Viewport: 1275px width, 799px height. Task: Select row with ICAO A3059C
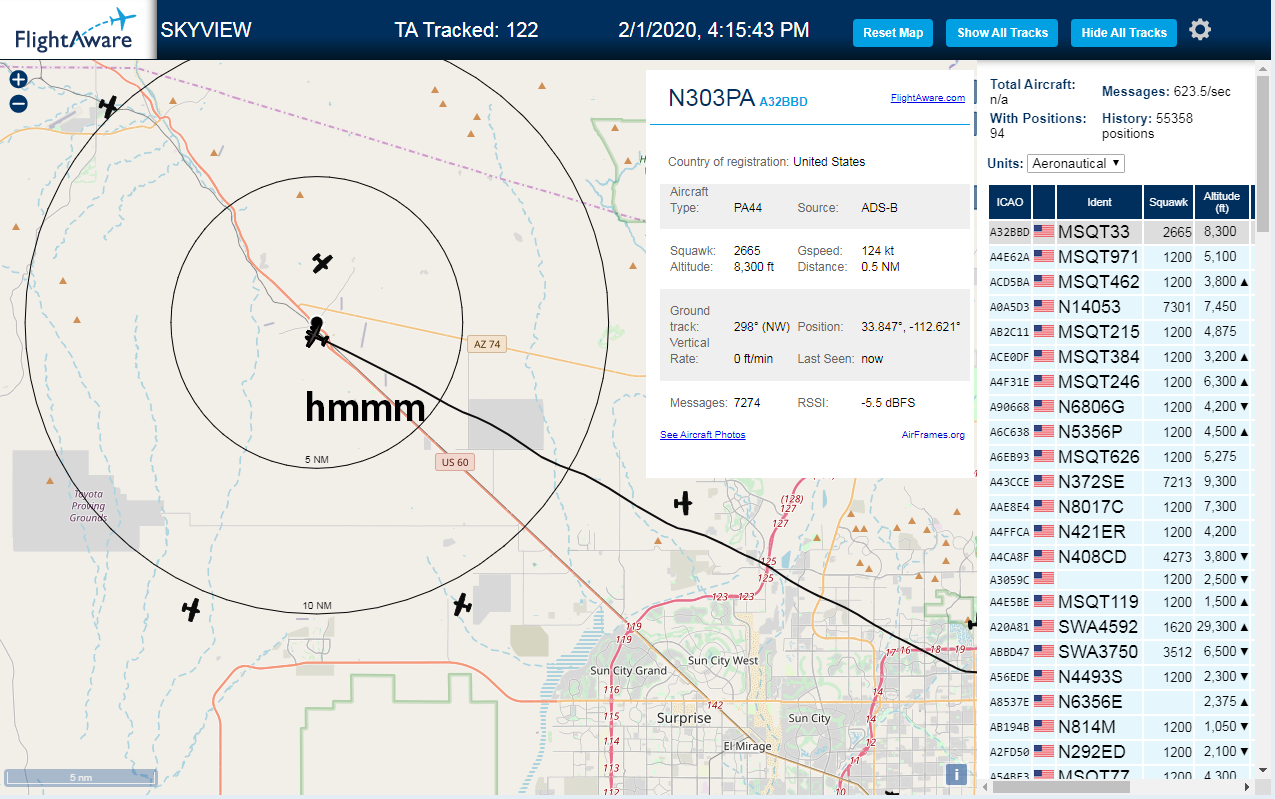tap(1120, 579)
